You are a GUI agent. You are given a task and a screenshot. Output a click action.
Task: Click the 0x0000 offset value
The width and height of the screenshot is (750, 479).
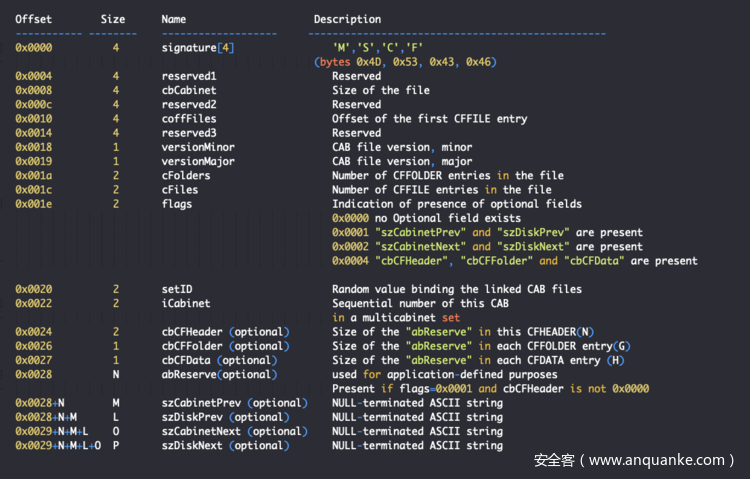pyautogui.click(x=34, y=47)
